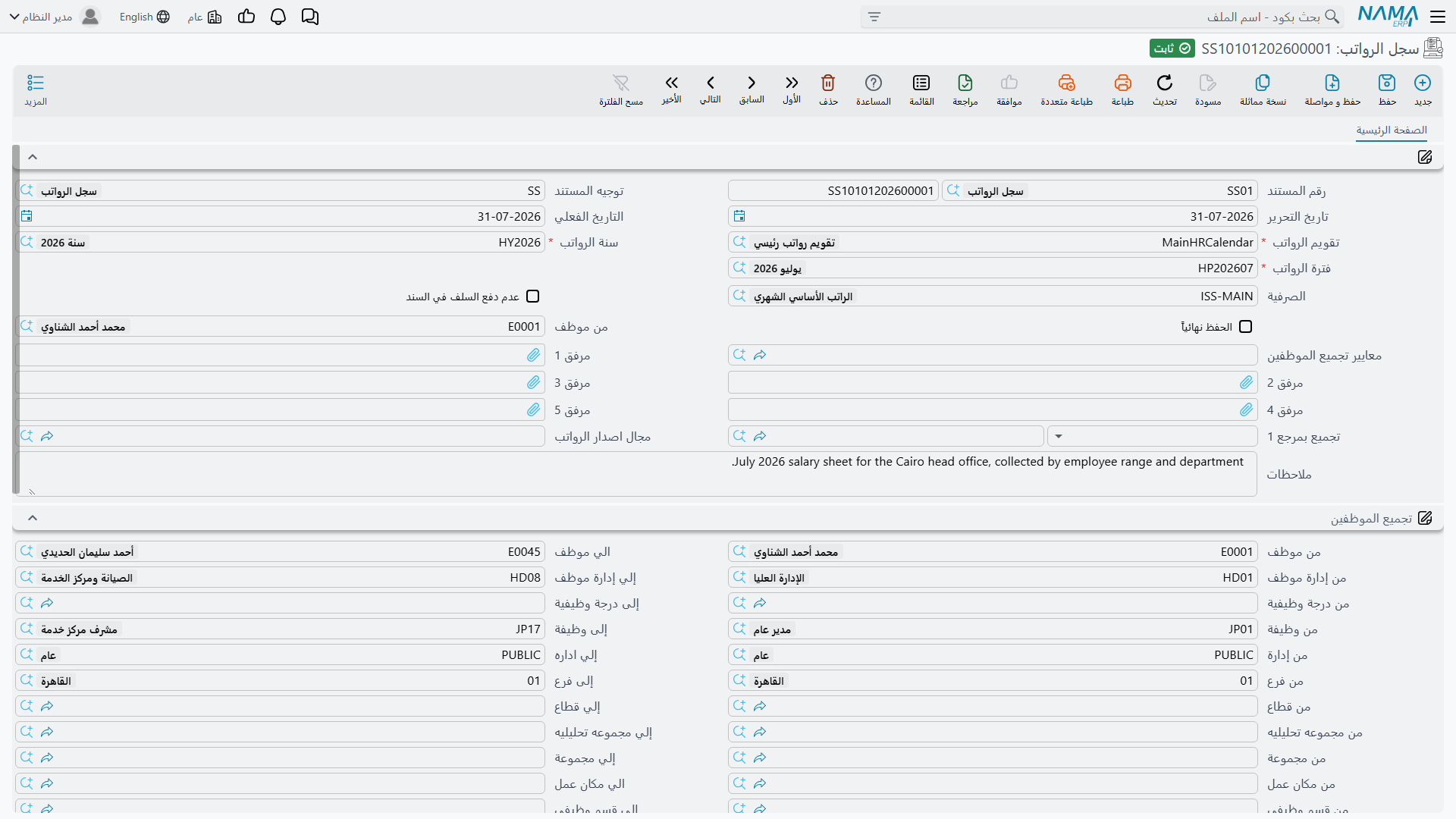The height and width of the screenshot is (819, 1456).
Task: Open the notifications bell icon
Action: [x=278, y=17]
